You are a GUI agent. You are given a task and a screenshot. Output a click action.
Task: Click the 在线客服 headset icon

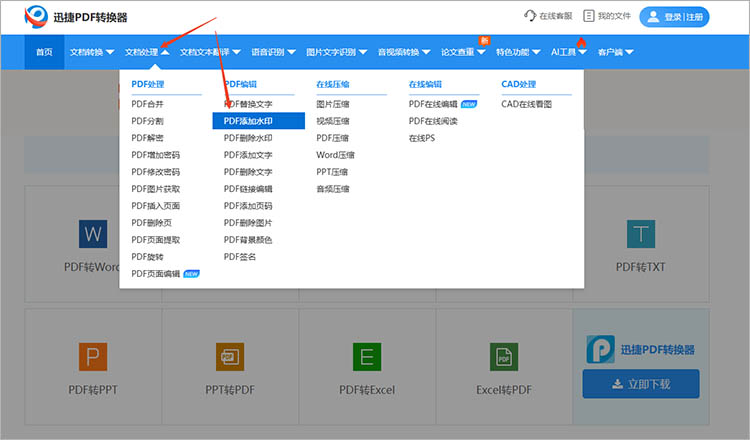(529, 16)
